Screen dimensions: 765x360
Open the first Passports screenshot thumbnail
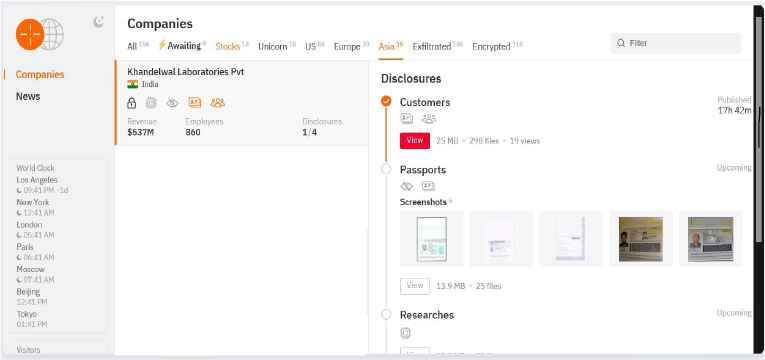(432, 239)
